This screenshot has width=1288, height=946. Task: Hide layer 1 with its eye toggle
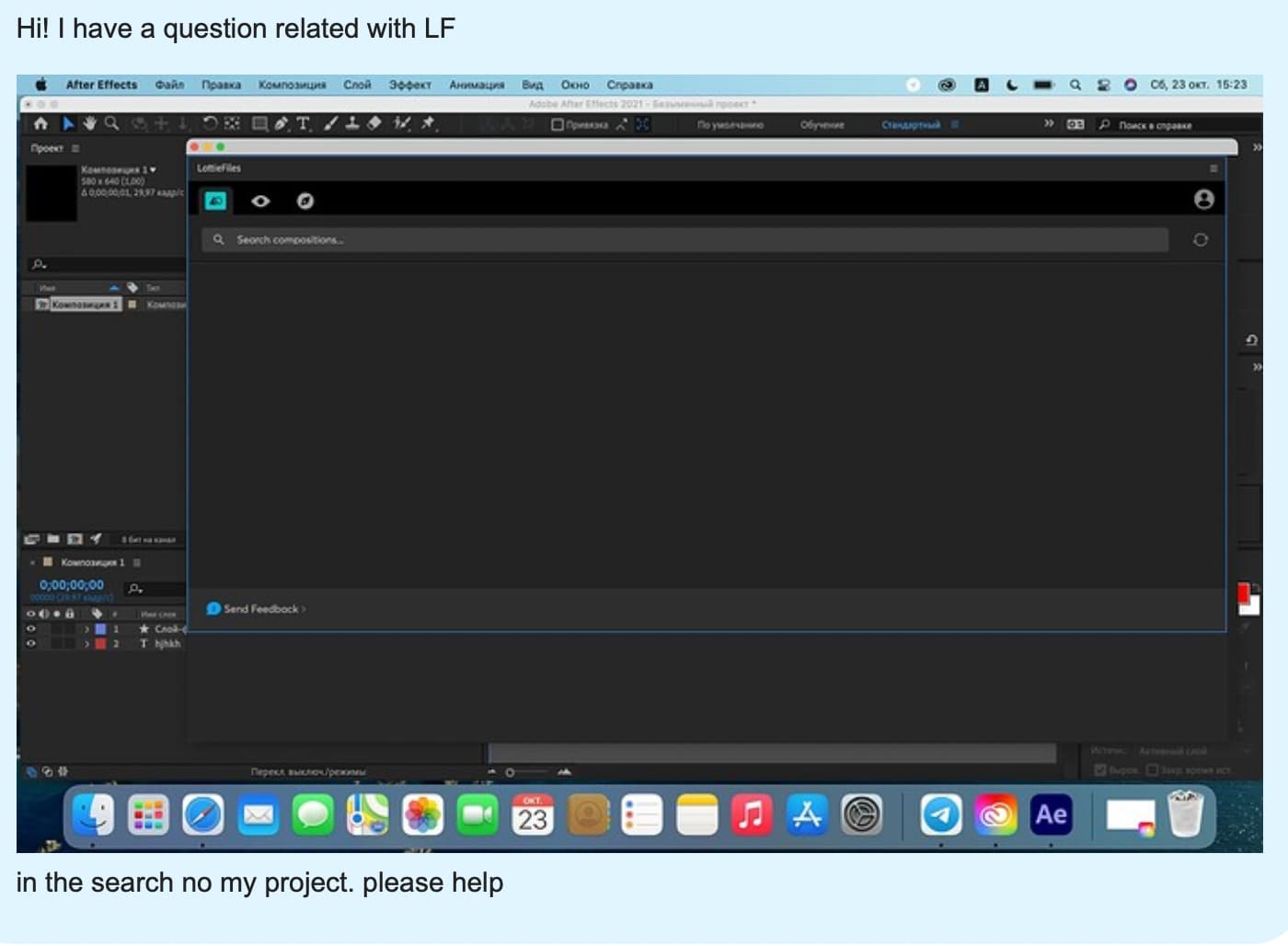click(x=30, y=629)
